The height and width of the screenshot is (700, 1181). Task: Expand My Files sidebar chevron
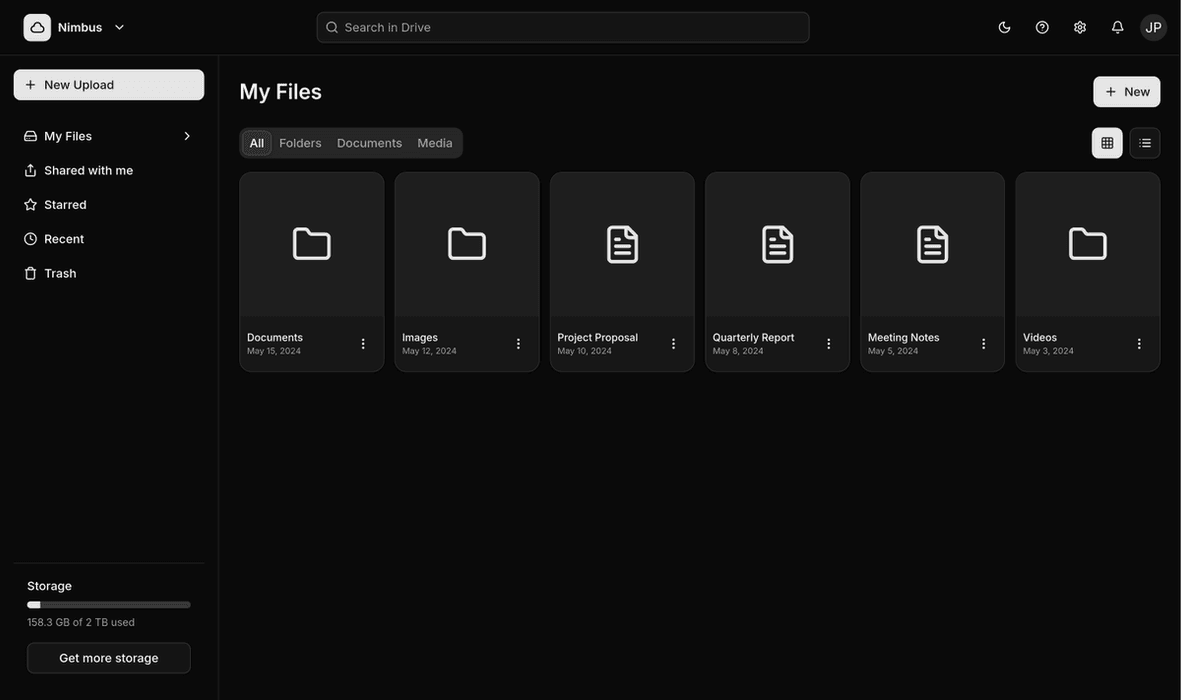[187, 136]
